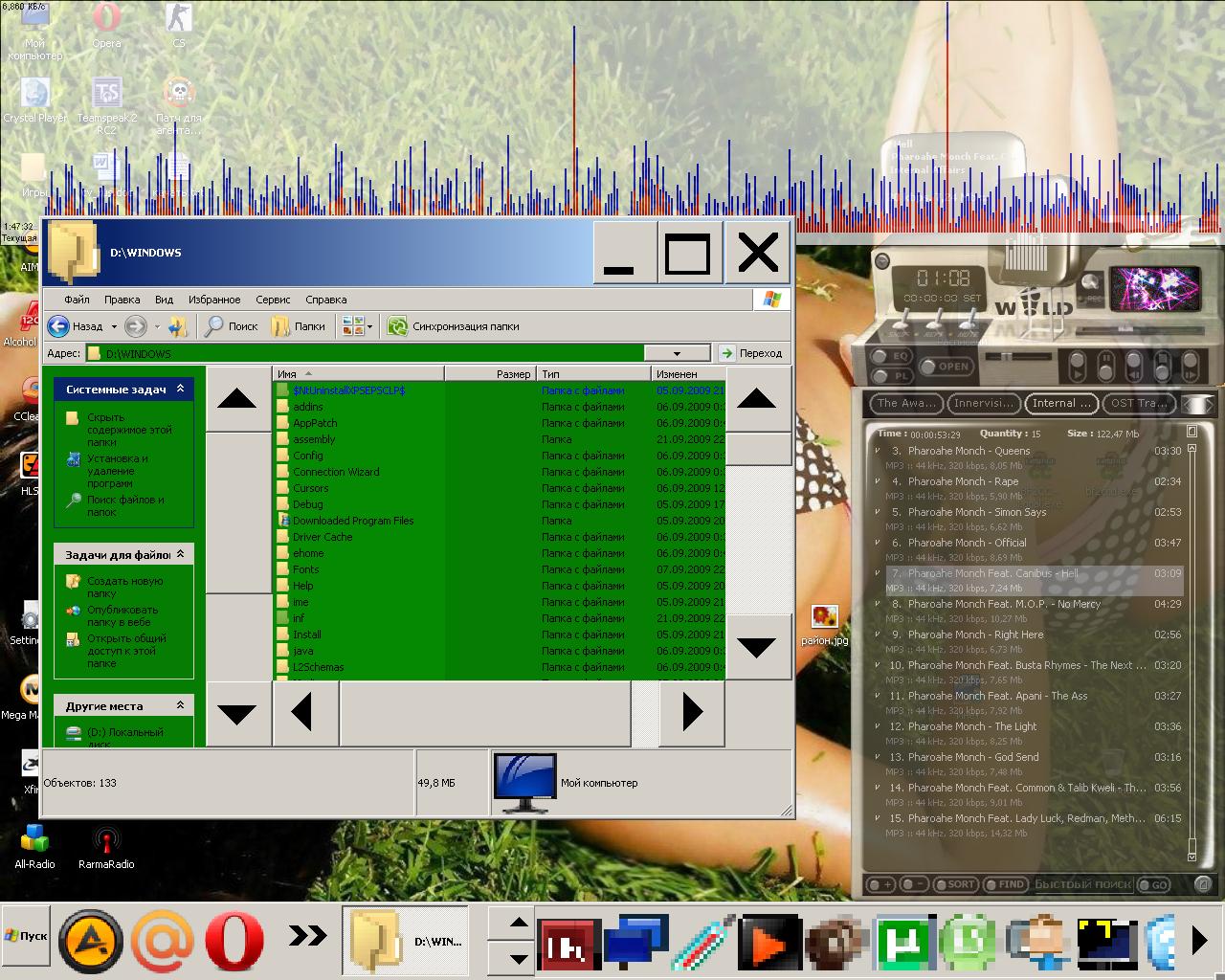Viewport: 1225px width, 980px height.
Task: Open the address bar dropdown arrow
Action: pyautogui.click(x=677, y=353)
